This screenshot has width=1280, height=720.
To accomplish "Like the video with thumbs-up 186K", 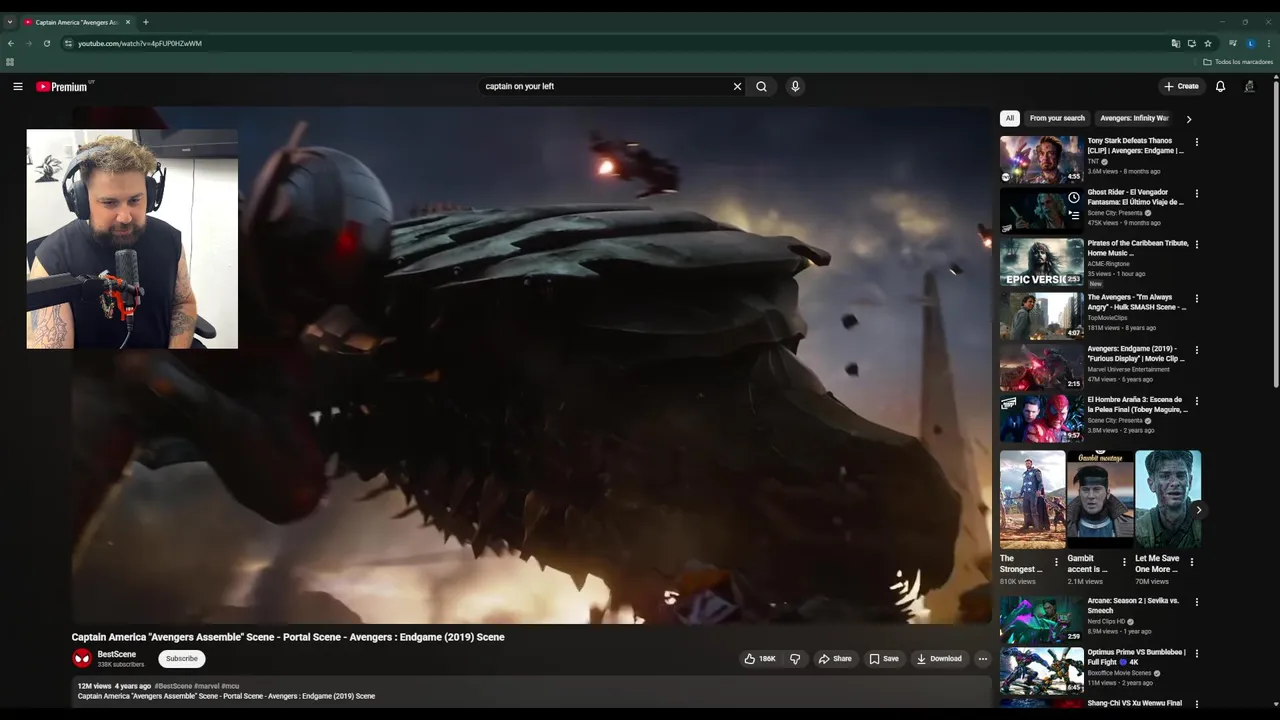I will tap(760, 658).
